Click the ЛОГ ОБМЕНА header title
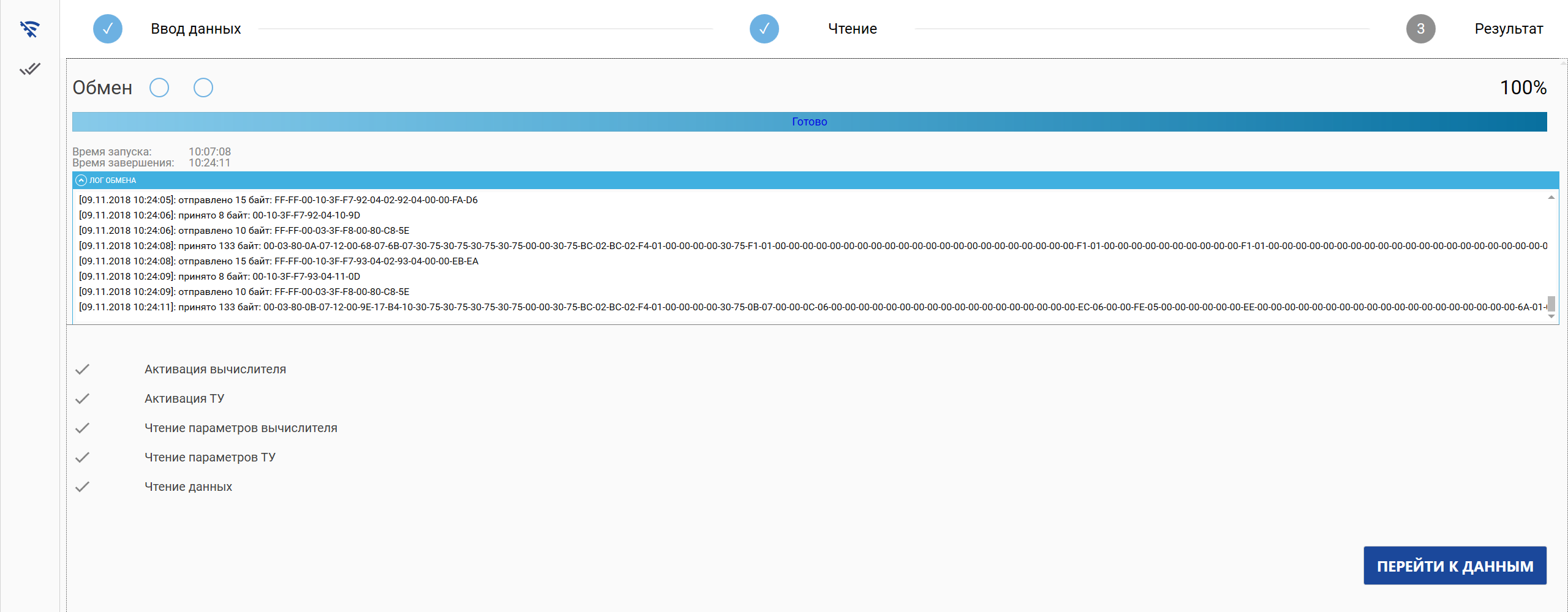1568x612 pixels. point(113,180)
